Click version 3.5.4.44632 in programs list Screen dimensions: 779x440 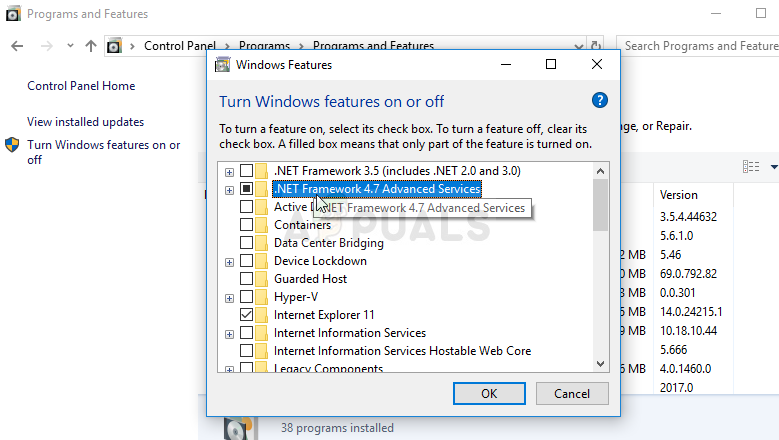(x=688, y=217)
